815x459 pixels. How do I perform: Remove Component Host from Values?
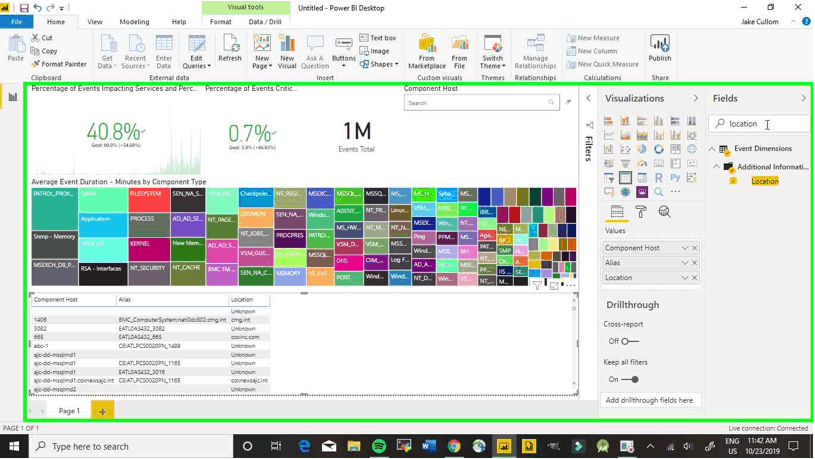tap(694, 248)
